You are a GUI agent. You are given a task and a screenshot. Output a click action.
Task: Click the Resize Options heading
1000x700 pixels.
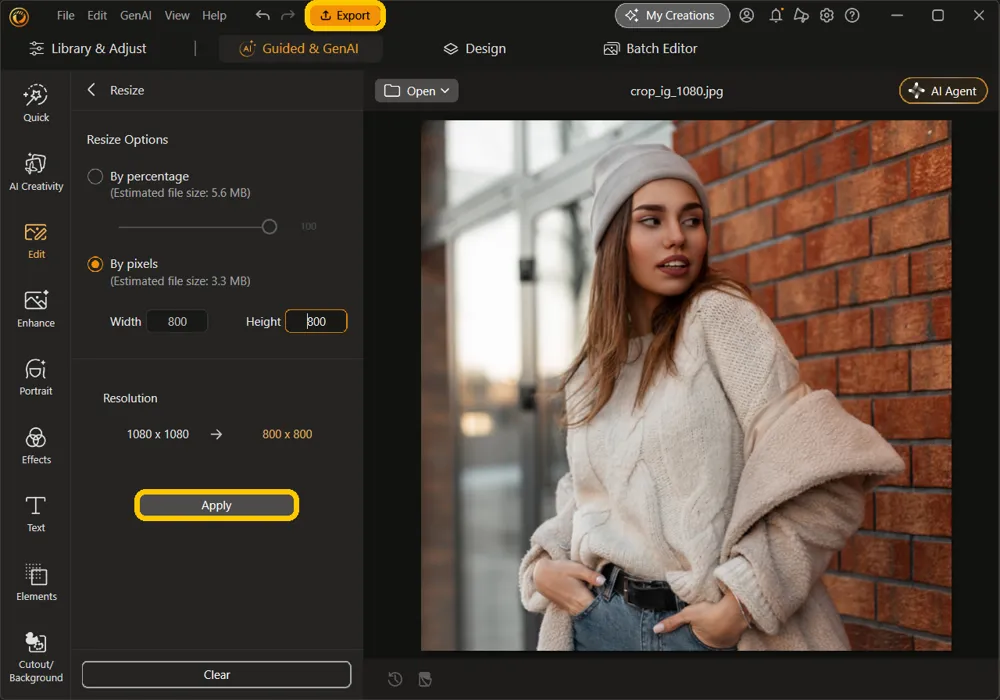tap(128, 140)
